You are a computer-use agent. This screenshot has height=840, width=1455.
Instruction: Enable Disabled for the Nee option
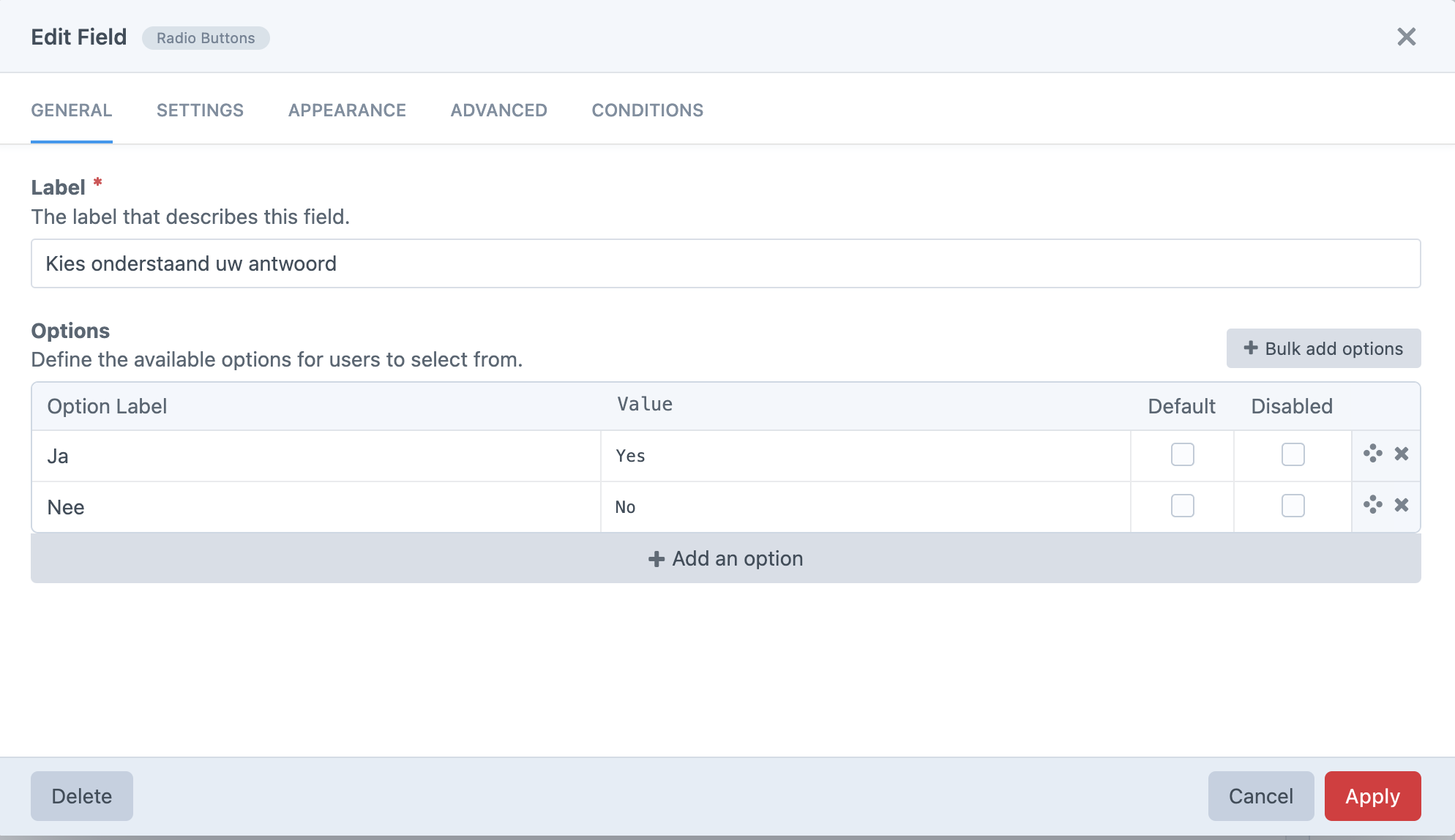[1293, 506]
